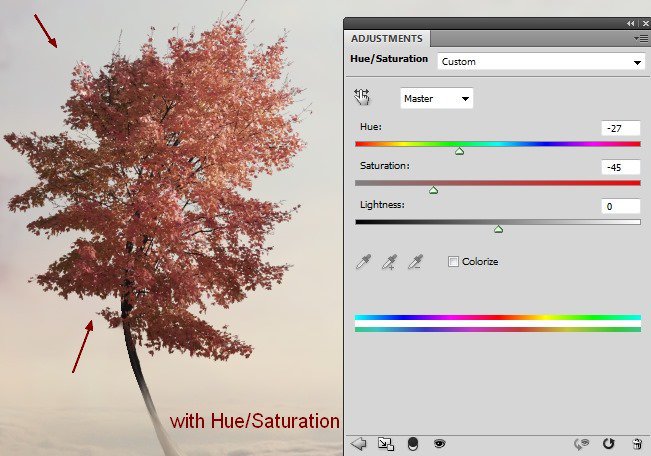The image size is (651, 456).
Task: Toggle adjustment layer visibility eye
Action: click(x=438, y=443)
